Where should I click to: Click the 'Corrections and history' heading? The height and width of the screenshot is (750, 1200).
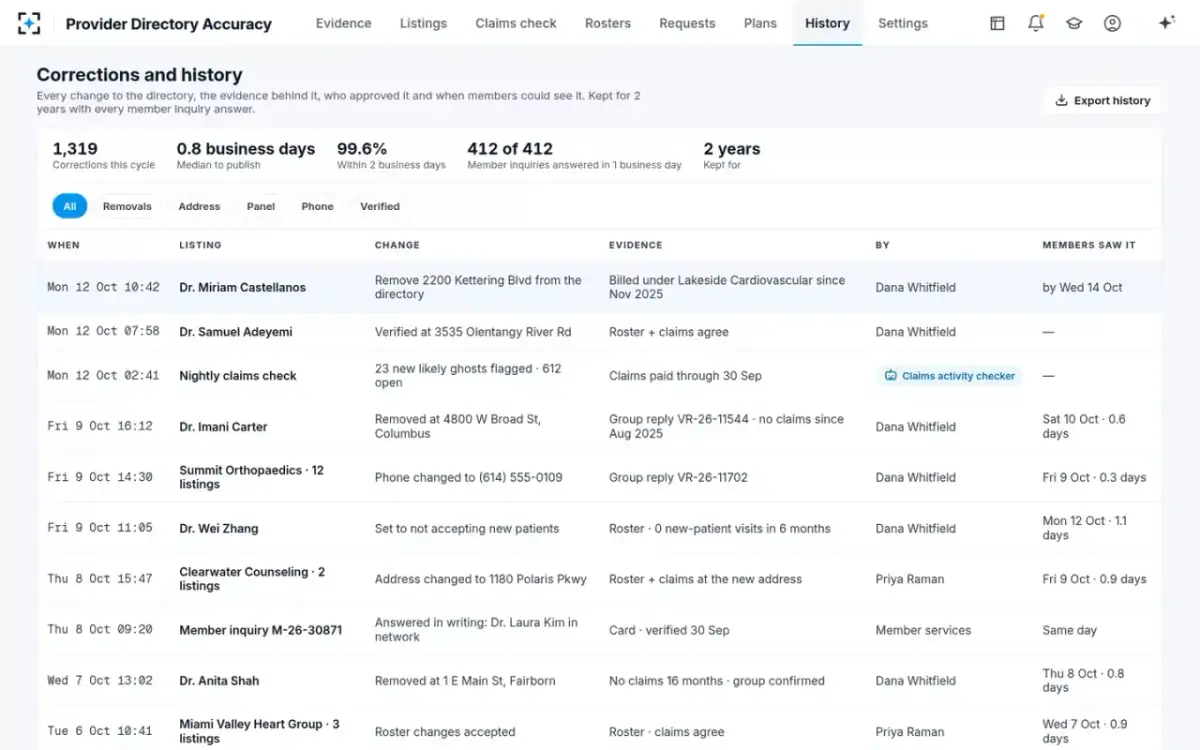pos(139,75)
